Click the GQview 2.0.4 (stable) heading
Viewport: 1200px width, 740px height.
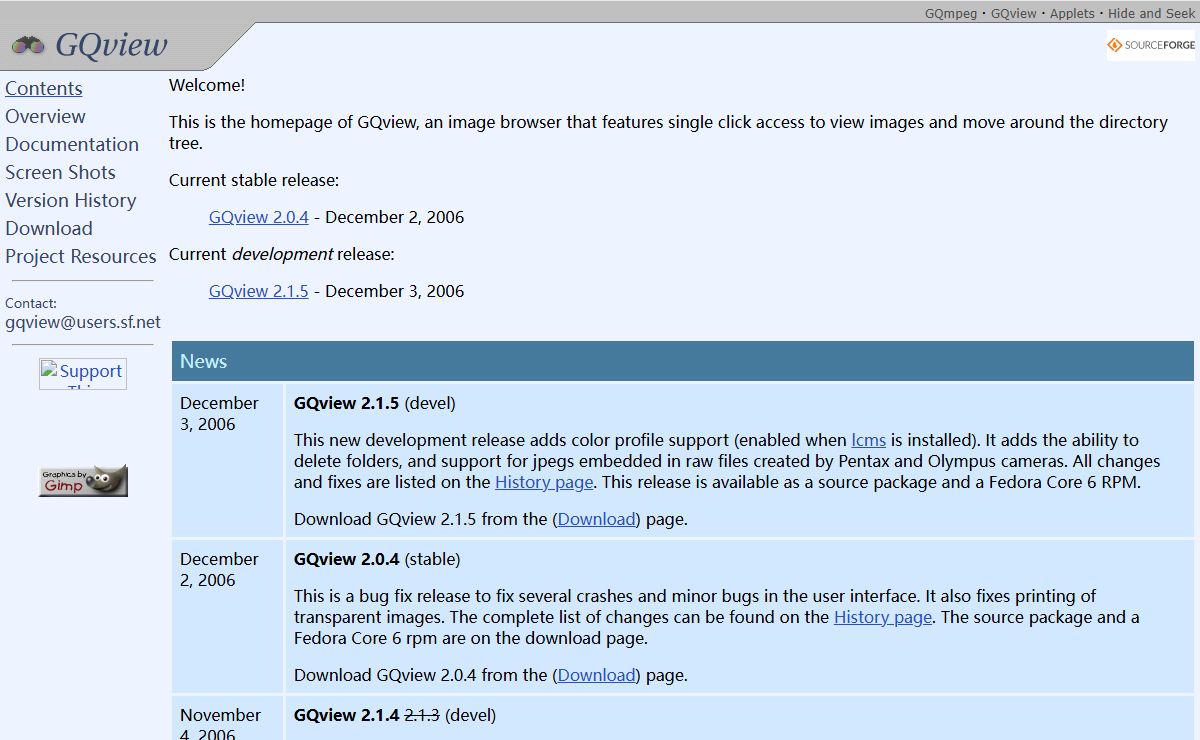(x=377, y=559)
